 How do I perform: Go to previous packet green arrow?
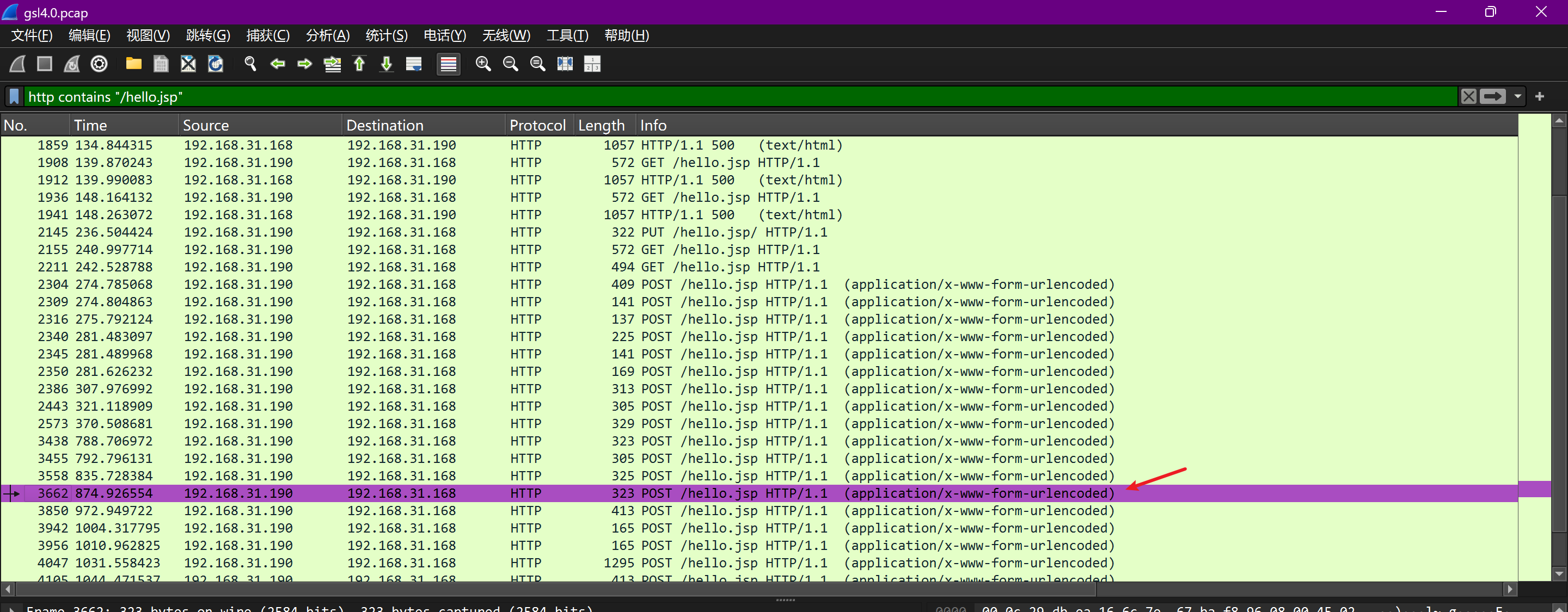(x=278, y=64)
